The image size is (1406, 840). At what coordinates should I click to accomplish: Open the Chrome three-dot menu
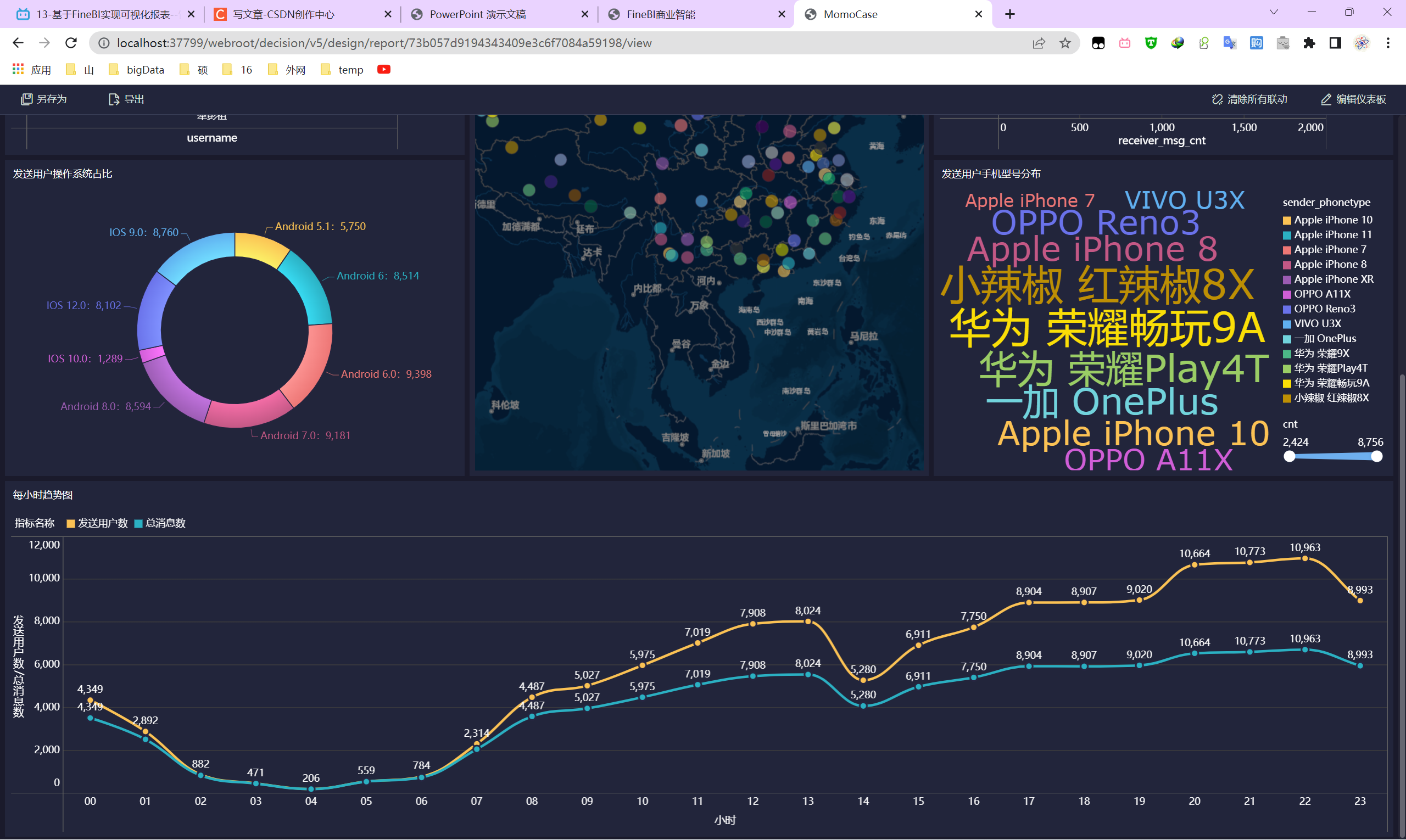pos(1387,43)
